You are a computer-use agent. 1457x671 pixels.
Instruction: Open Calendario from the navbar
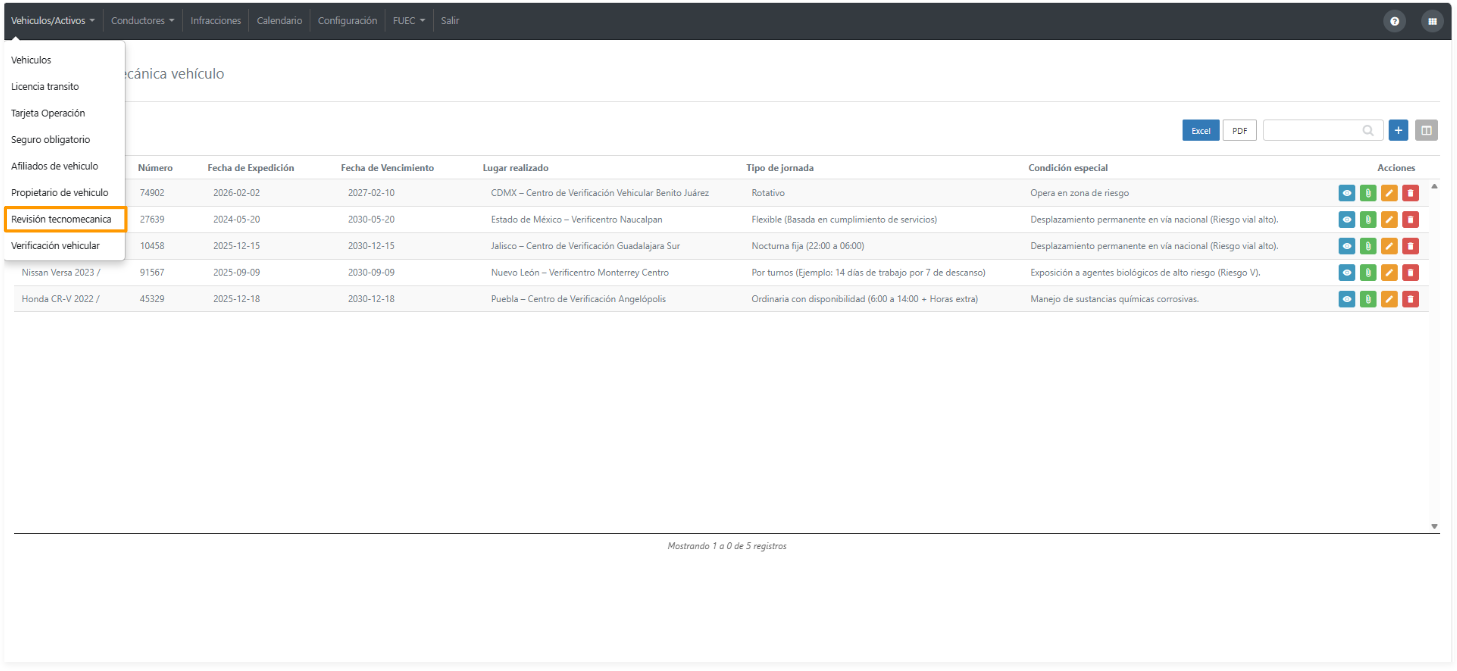tap(280, 21)
